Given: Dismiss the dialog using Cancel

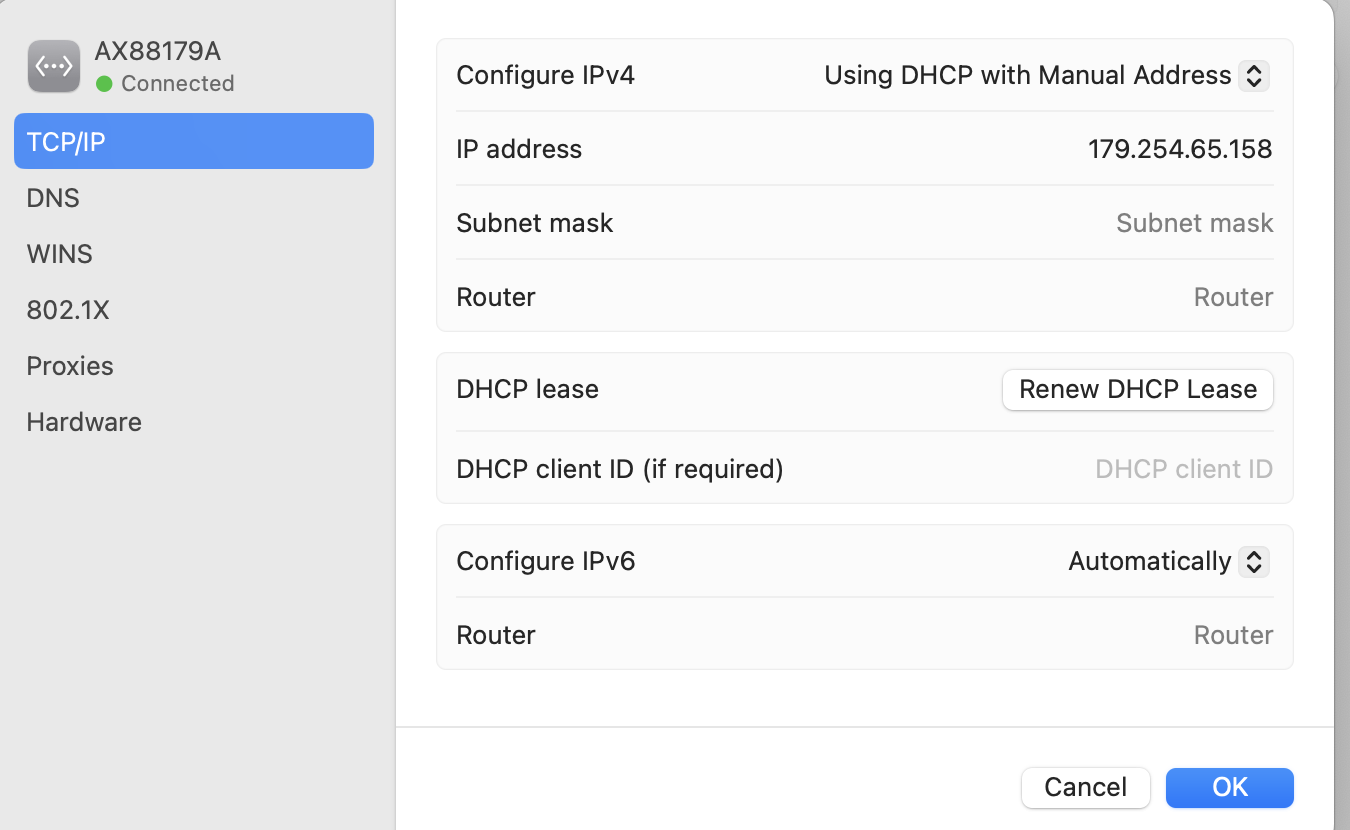Looking at the screenshot, I should (x=1086, y=787).
